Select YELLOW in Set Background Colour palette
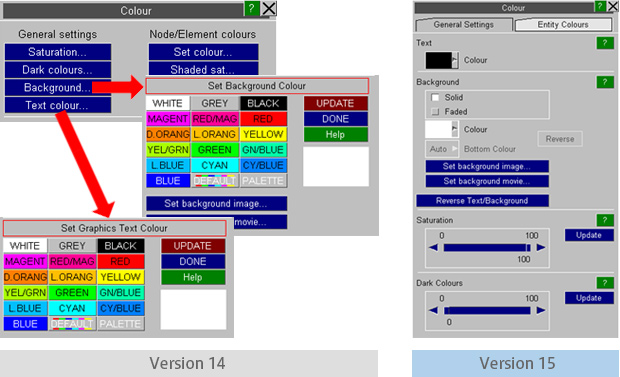This screenshot has width=620, height=377. coord(263,135)
